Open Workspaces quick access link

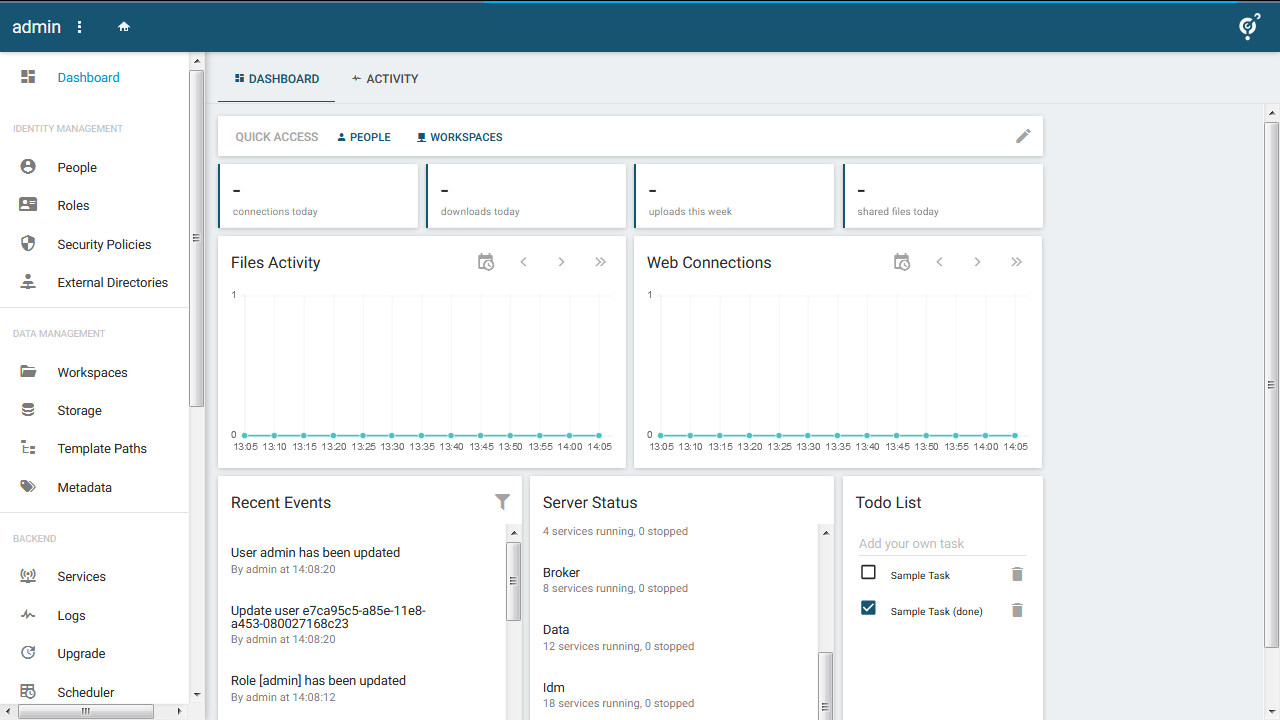(x=460, y=137)
